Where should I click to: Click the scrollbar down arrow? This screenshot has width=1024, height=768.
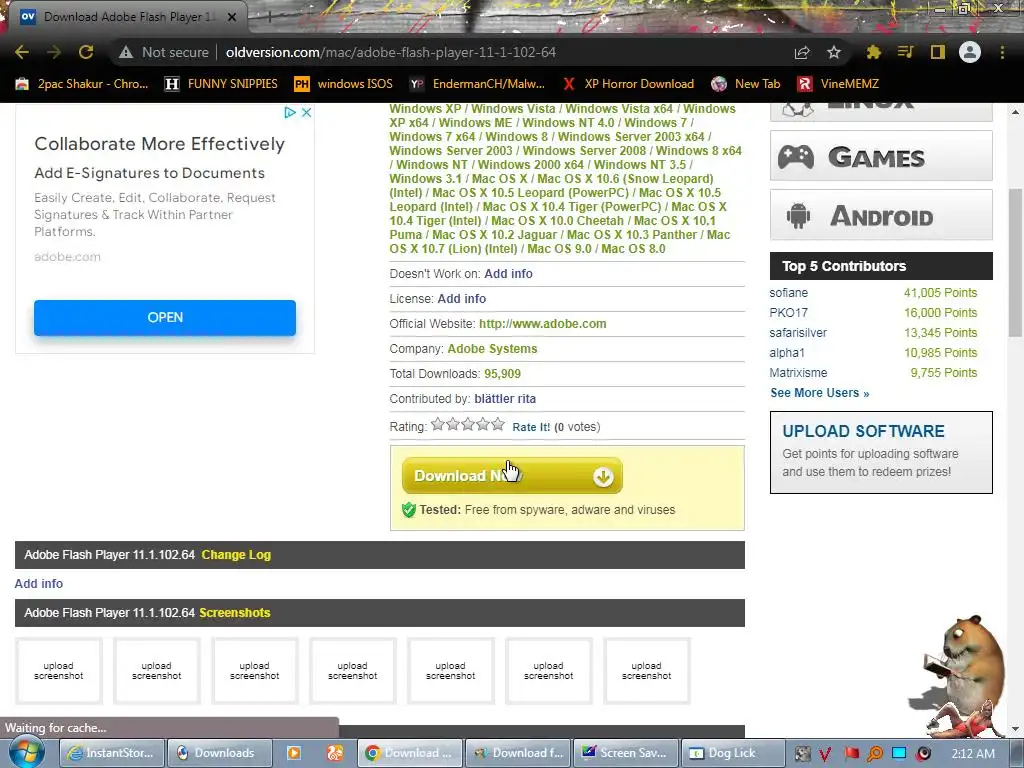click(1016, 729)
